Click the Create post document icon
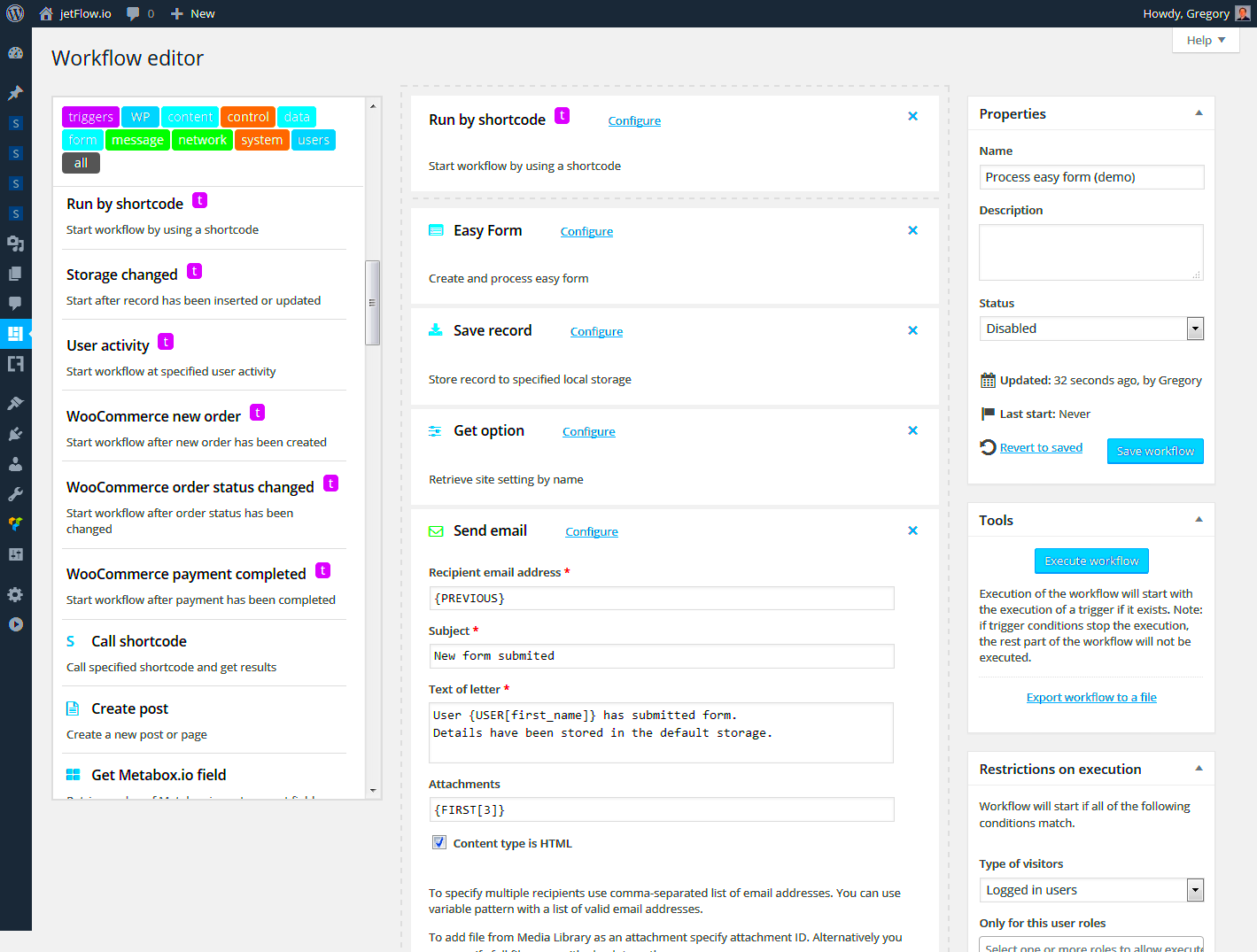Screen dimensions: 1257x952 [x=73, y=708]
